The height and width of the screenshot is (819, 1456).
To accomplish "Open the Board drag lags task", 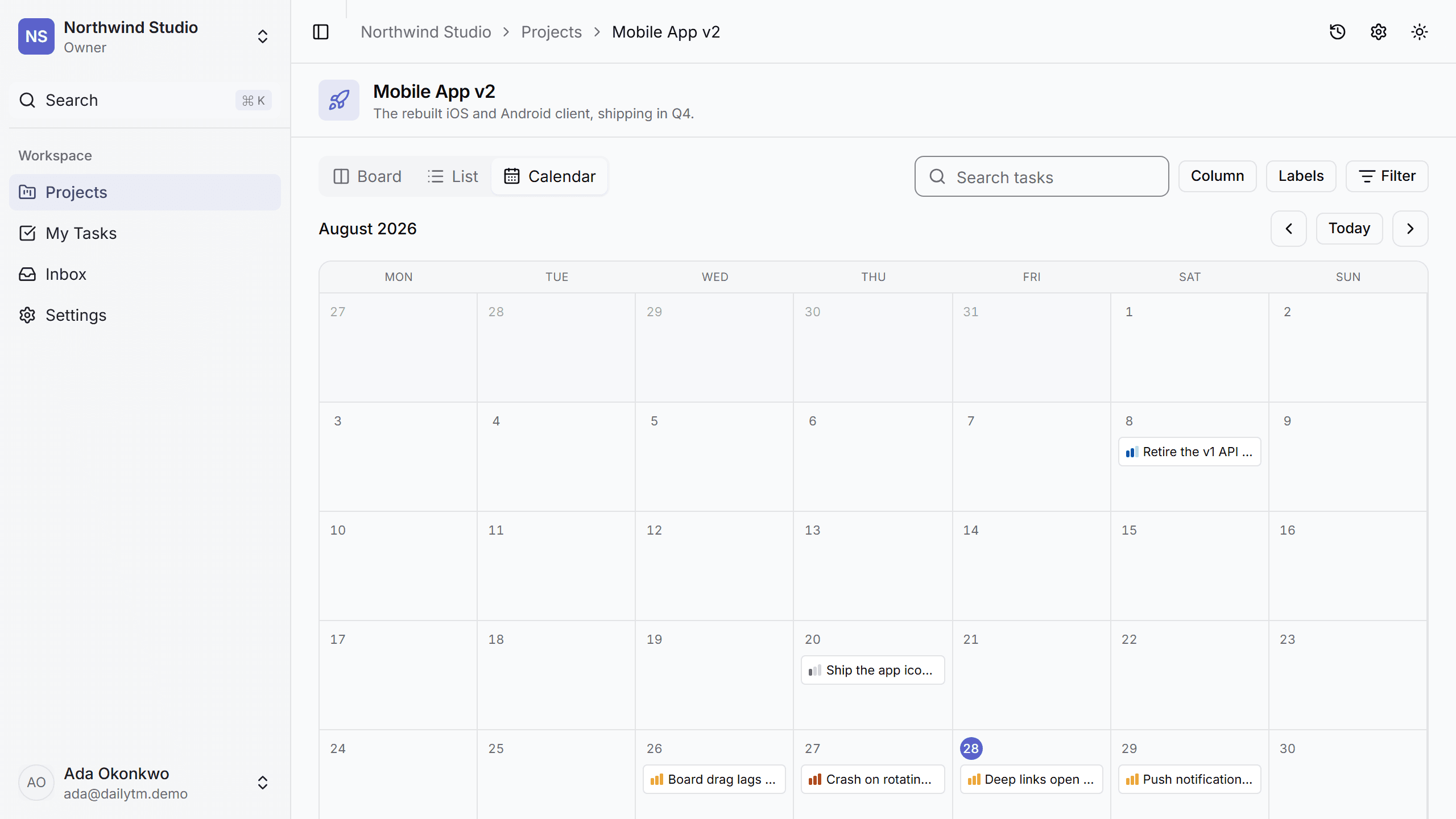I will pyautogui.click(x=714, y=779).
